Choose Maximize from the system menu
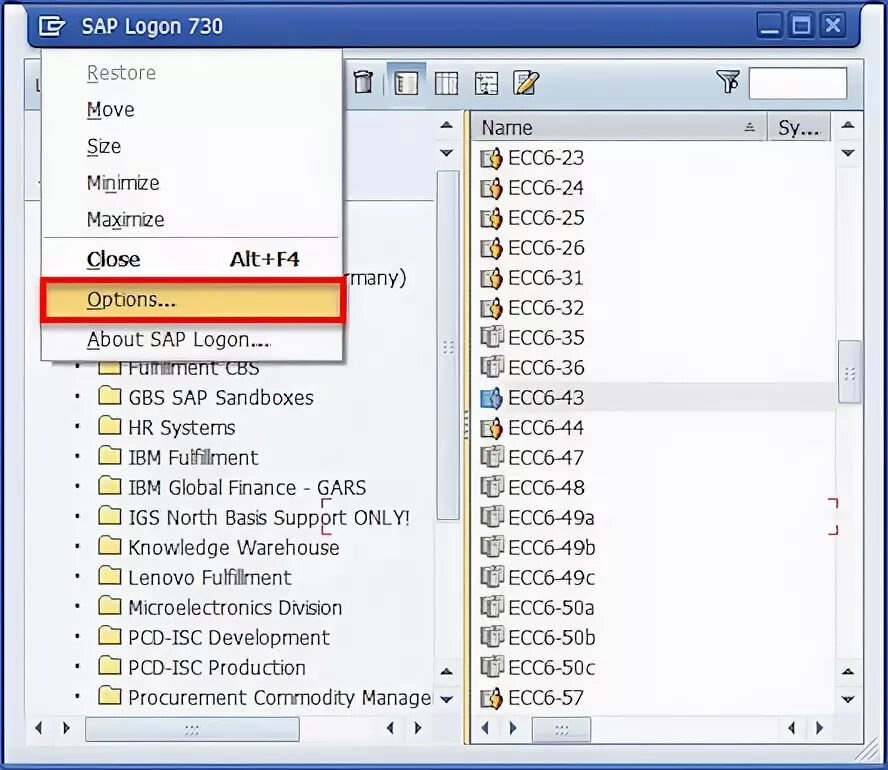 (x=193, y=219)
